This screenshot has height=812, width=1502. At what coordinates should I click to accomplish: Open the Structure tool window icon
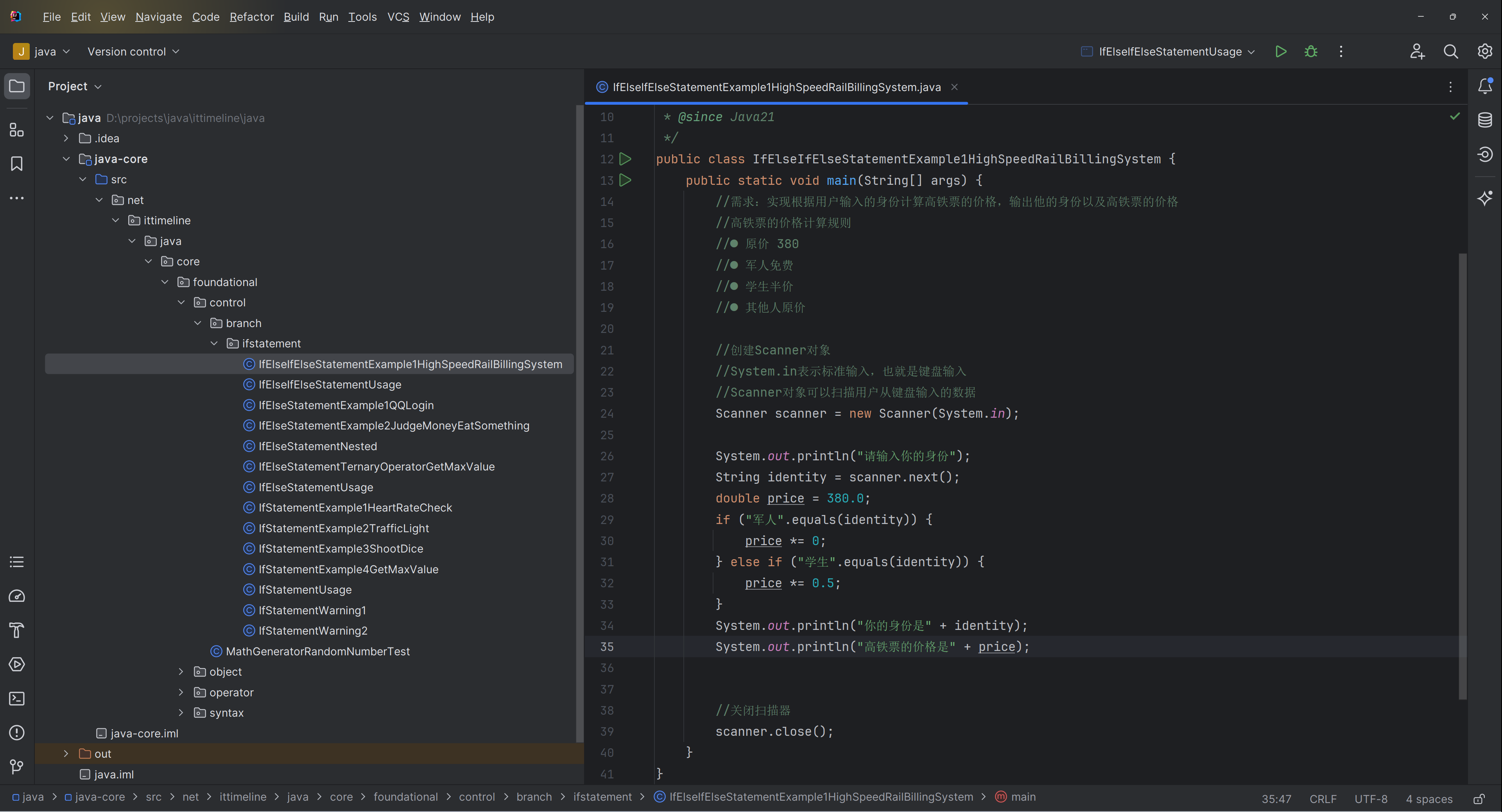click(17, 129)
